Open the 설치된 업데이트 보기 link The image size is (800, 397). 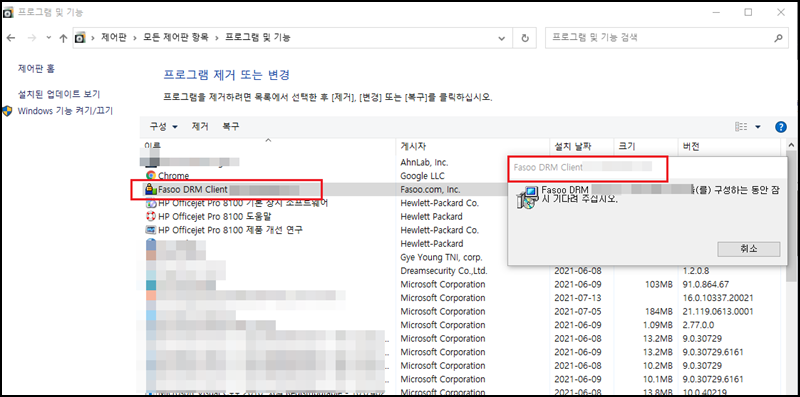[x=59, y=94]
